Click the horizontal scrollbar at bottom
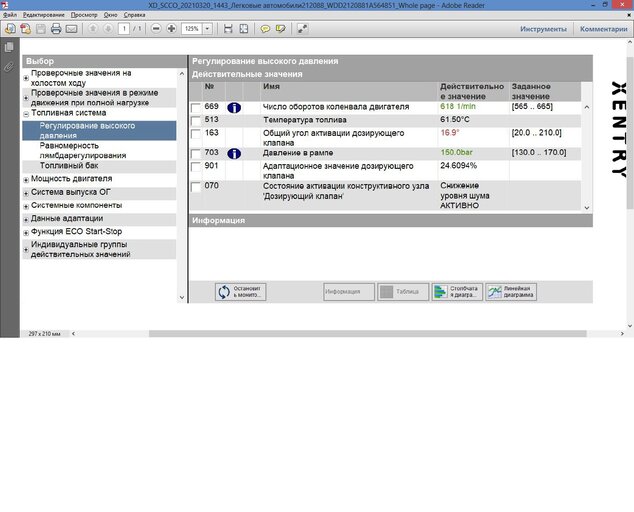Viewport: 634px width, 512px height. 368,334
